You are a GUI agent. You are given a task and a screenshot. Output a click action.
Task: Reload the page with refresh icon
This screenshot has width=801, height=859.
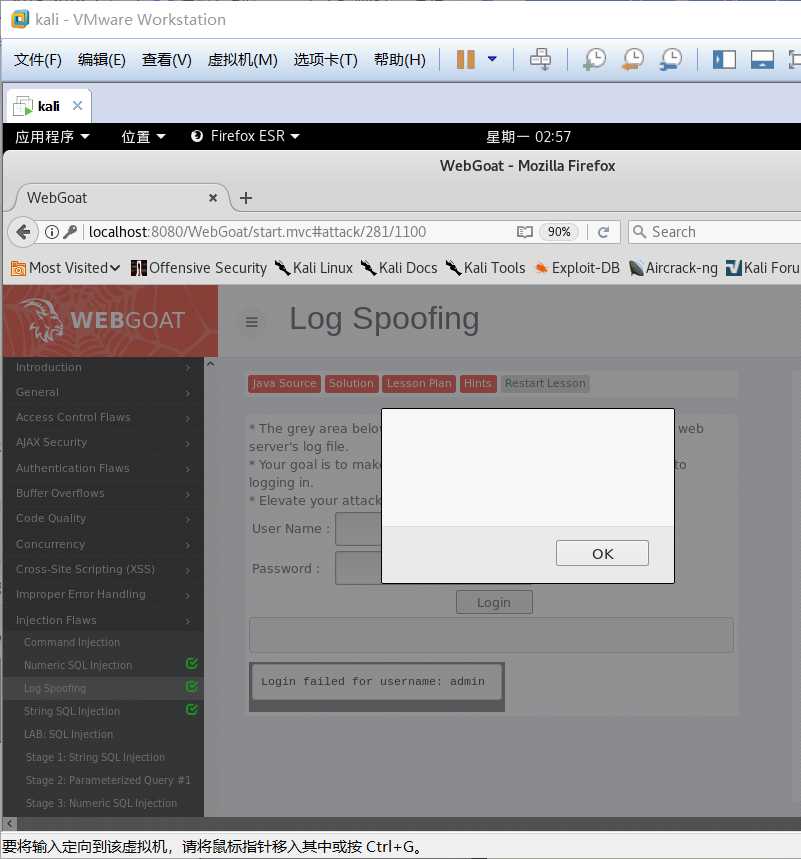[x=603, y=232]
